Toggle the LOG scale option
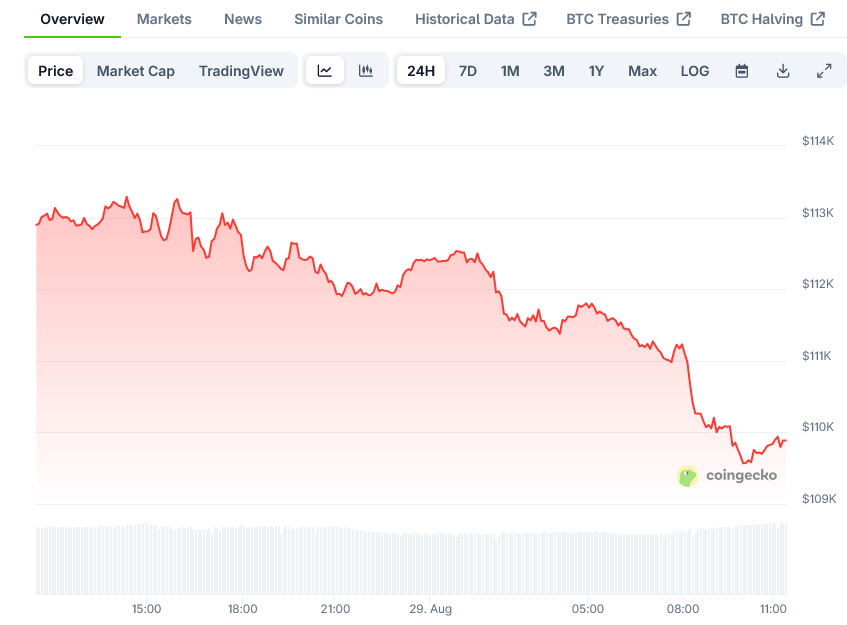847x625 pixels. point(695,71)
